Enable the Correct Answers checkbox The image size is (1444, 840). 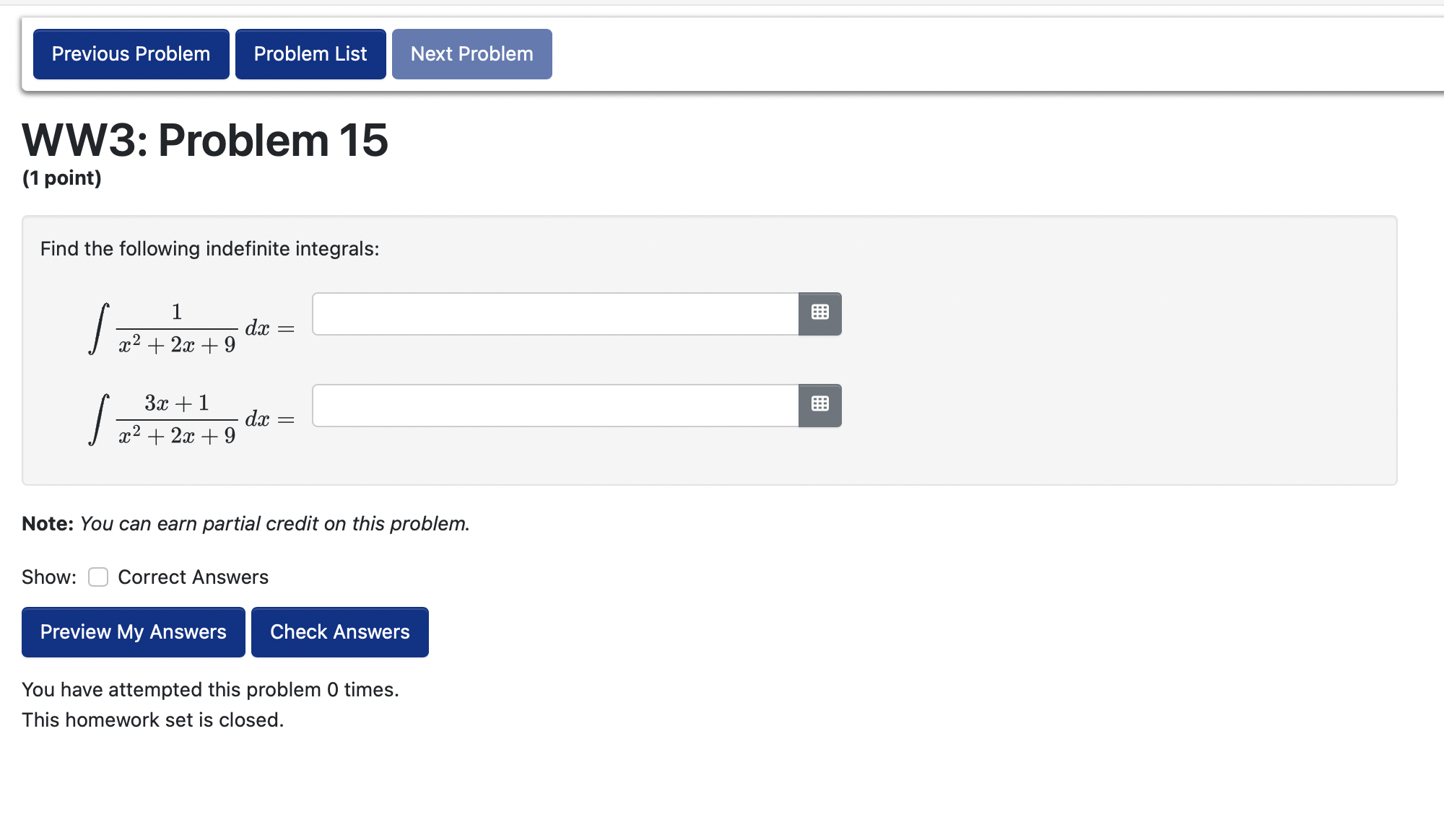click(98, 577)
